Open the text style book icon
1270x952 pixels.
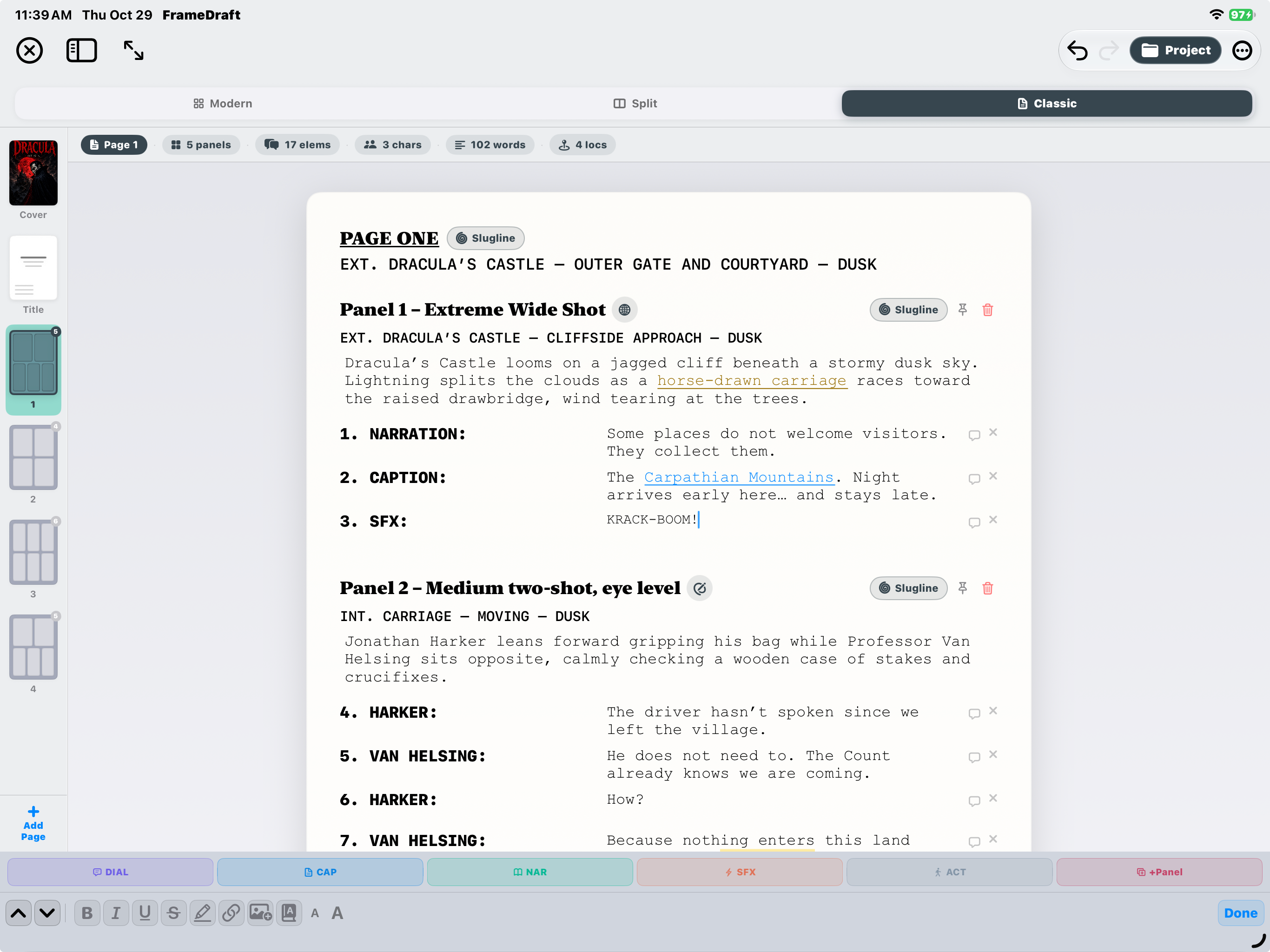coord(289,913)
